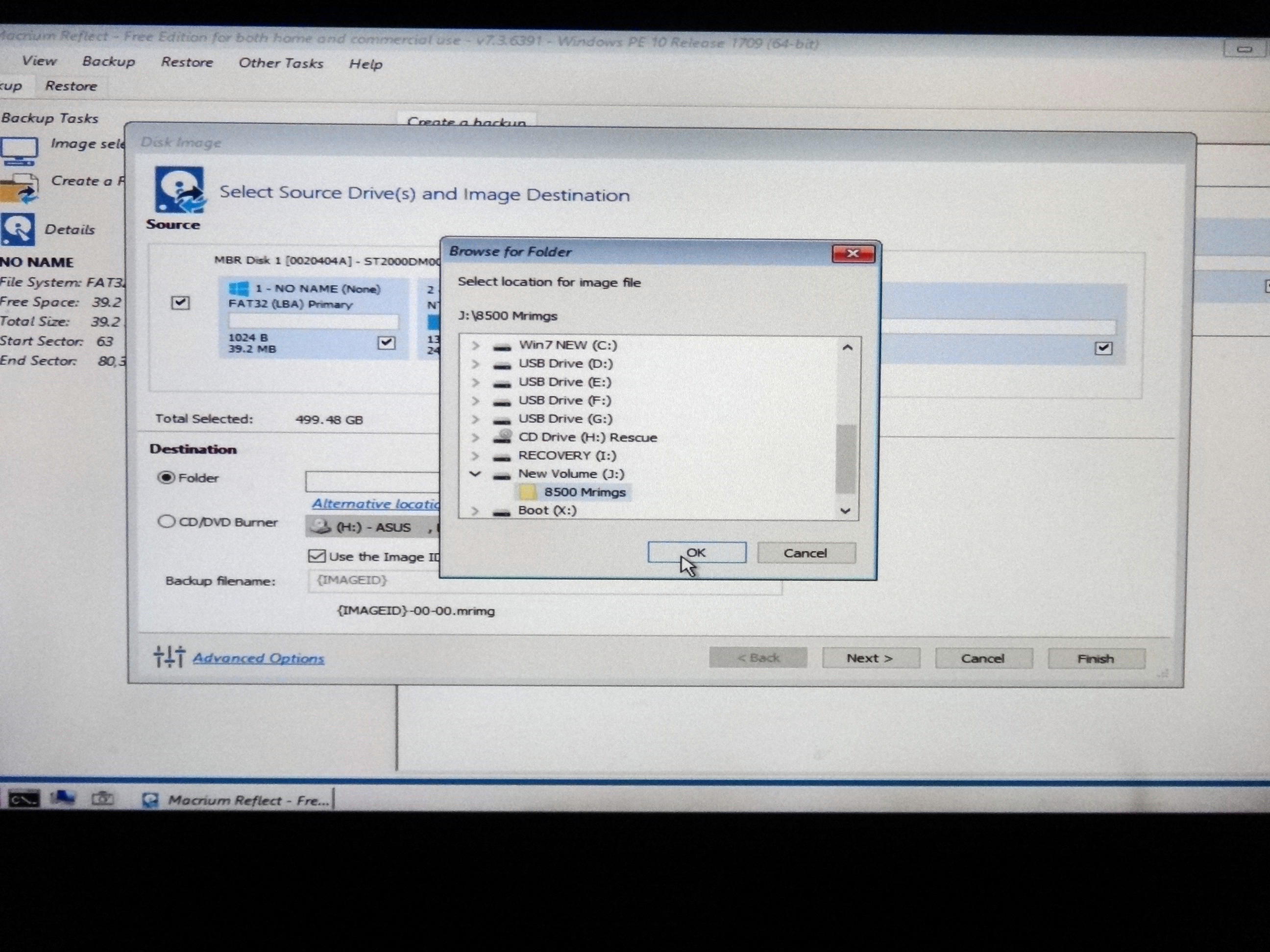
Task: Expand RECOVERY (I:) drive node
Action: pyautogui.click(x=475, y=455)
